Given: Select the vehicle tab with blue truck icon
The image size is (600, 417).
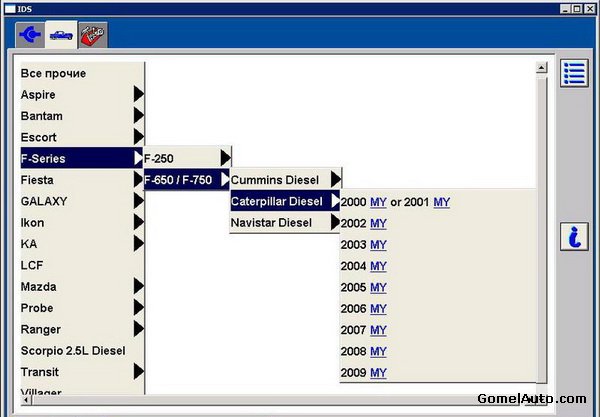Looking at the screenshot, I should click(x=61, y=35).
